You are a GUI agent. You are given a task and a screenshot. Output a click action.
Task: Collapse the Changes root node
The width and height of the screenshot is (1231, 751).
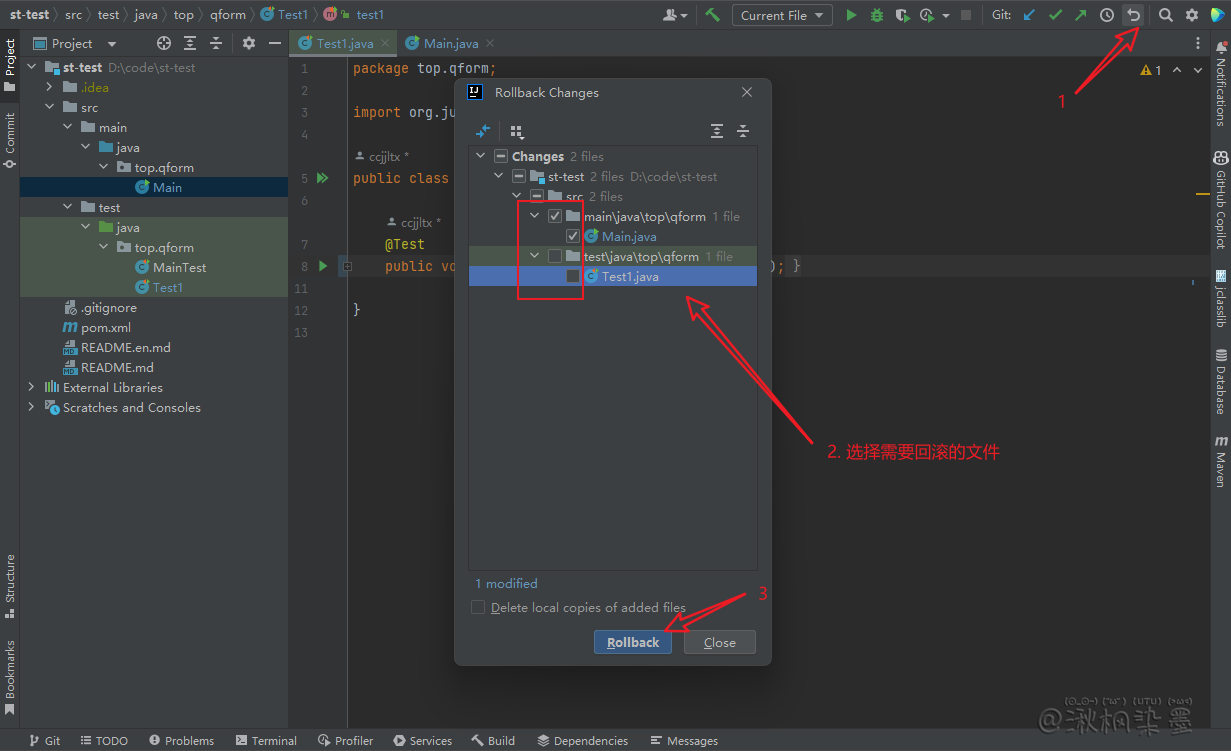click(x=481, y=157)
